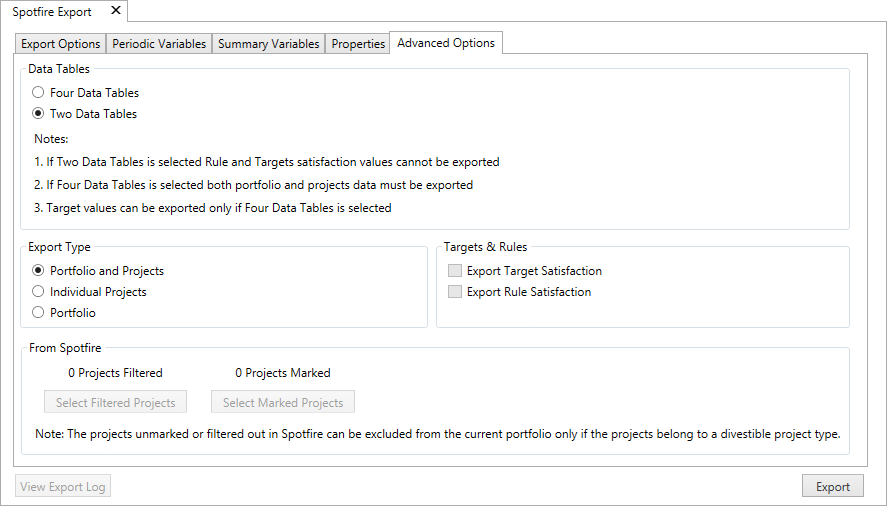The height and width of the screenshot is (506, 887).
Task: Click the 'Notes:' heading text
Action: click(51, 139)
